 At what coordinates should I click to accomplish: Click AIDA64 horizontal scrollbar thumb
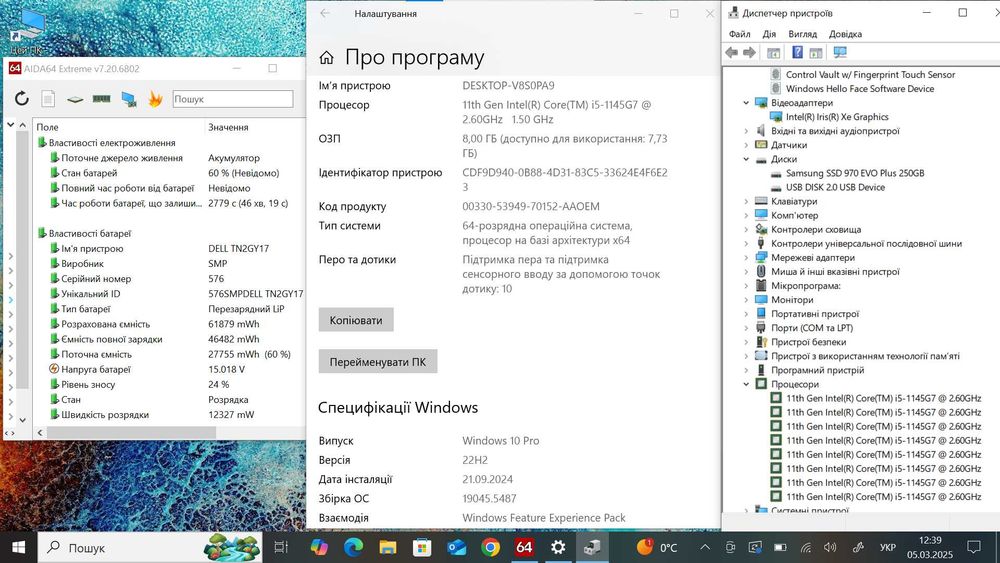pos(131,432)
